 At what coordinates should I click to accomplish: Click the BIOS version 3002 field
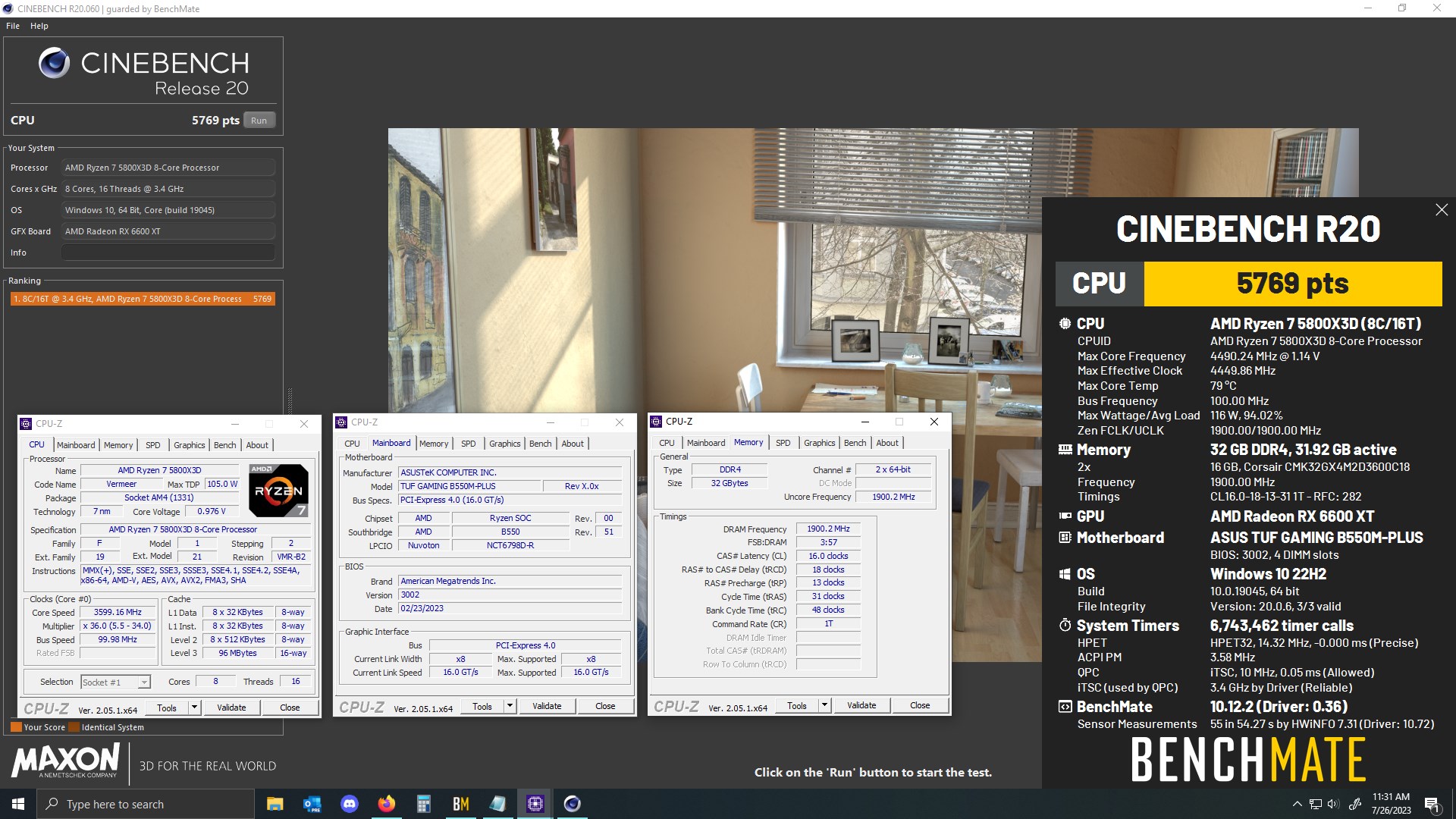pos(510,595)
